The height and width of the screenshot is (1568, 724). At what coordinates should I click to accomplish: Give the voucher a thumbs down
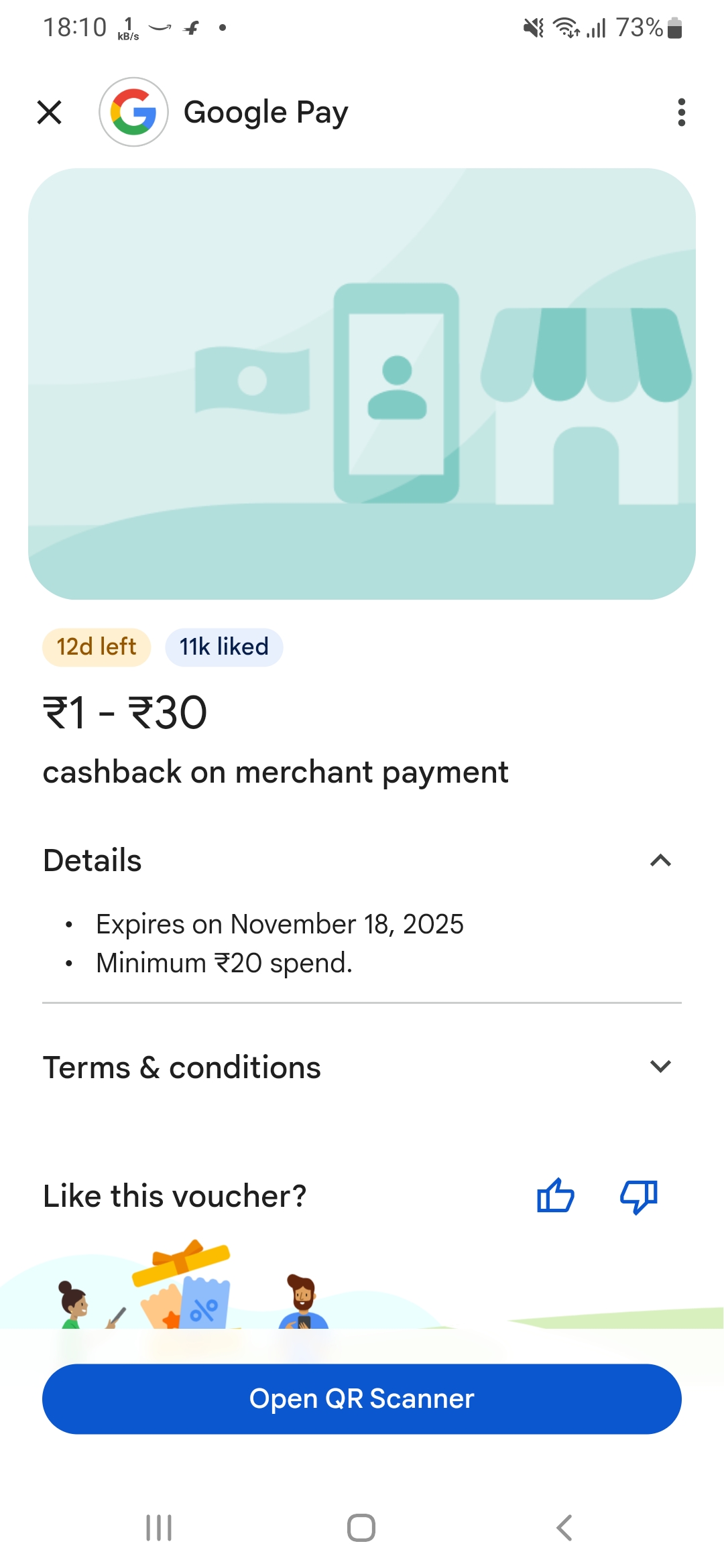(638, 1197)
